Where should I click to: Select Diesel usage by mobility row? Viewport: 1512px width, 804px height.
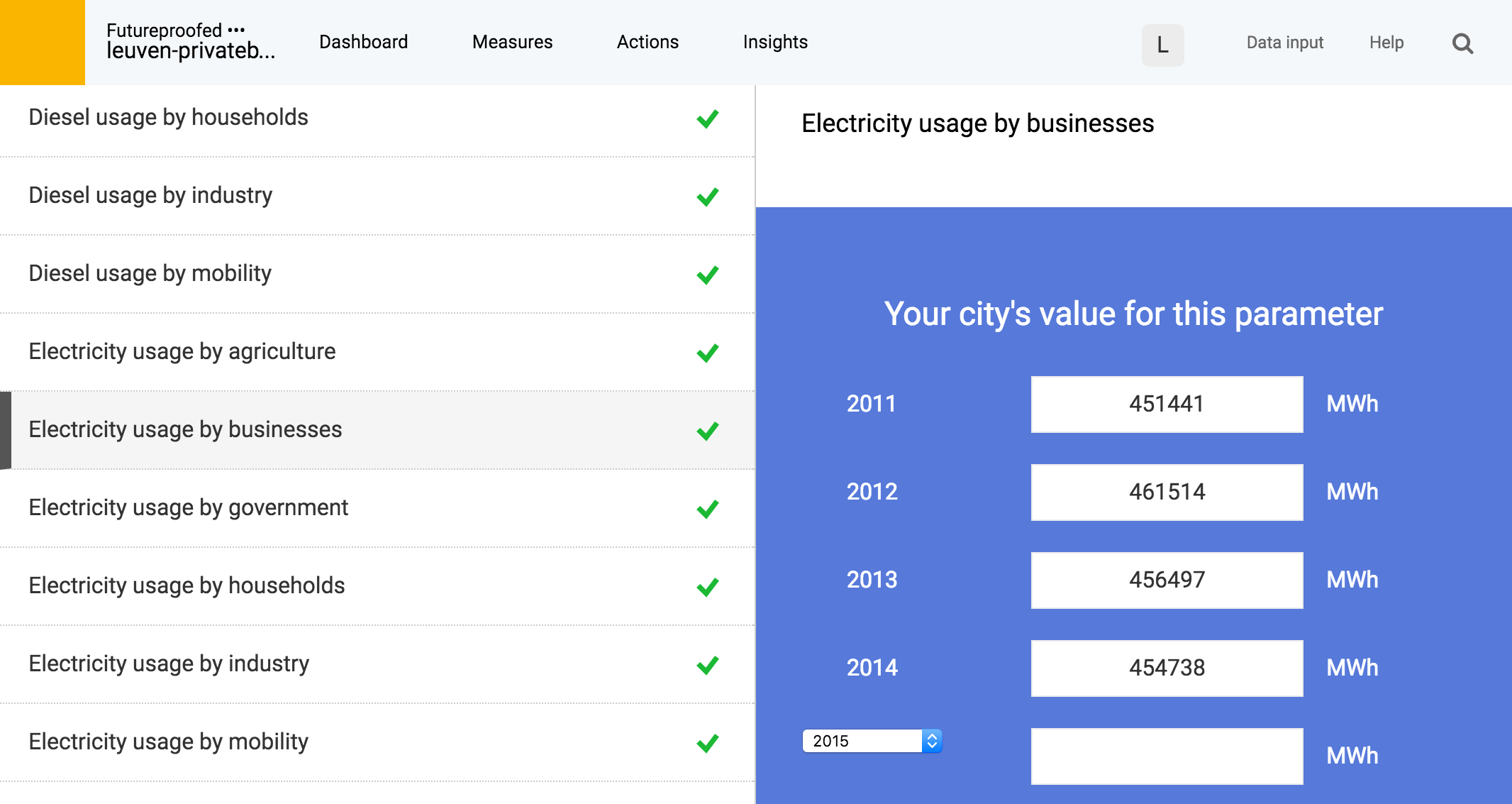pyautogui.click(x=150, y=273)
